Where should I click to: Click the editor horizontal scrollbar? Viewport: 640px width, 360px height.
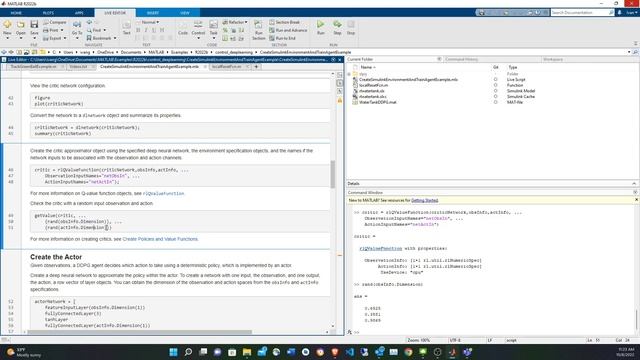[x=140, y=332]
